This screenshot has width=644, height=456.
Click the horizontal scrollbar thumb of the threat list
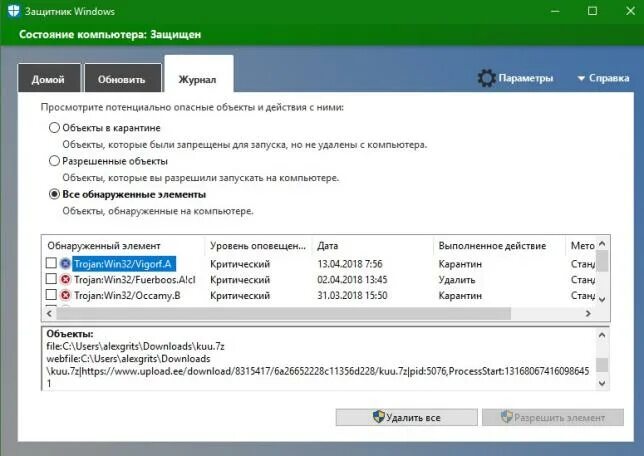(283, 313)
